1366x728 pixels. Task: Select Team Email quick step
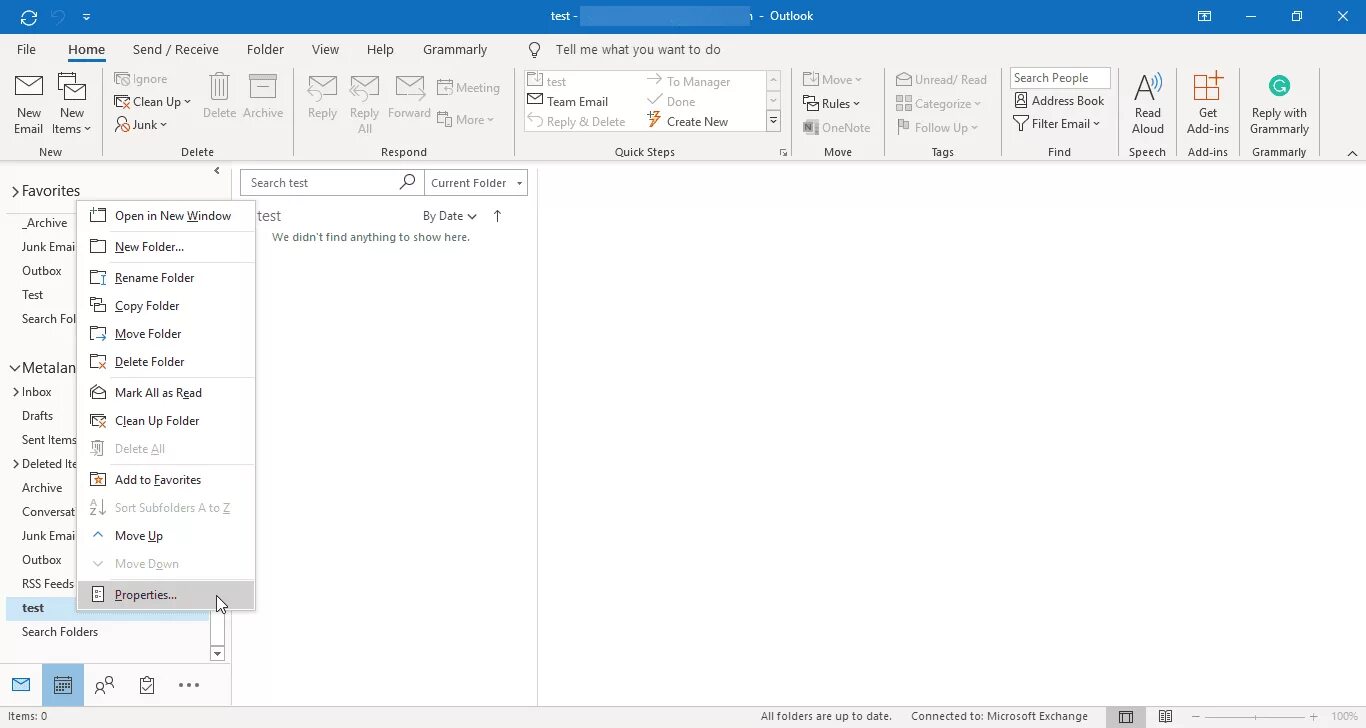tap(567, 102)
